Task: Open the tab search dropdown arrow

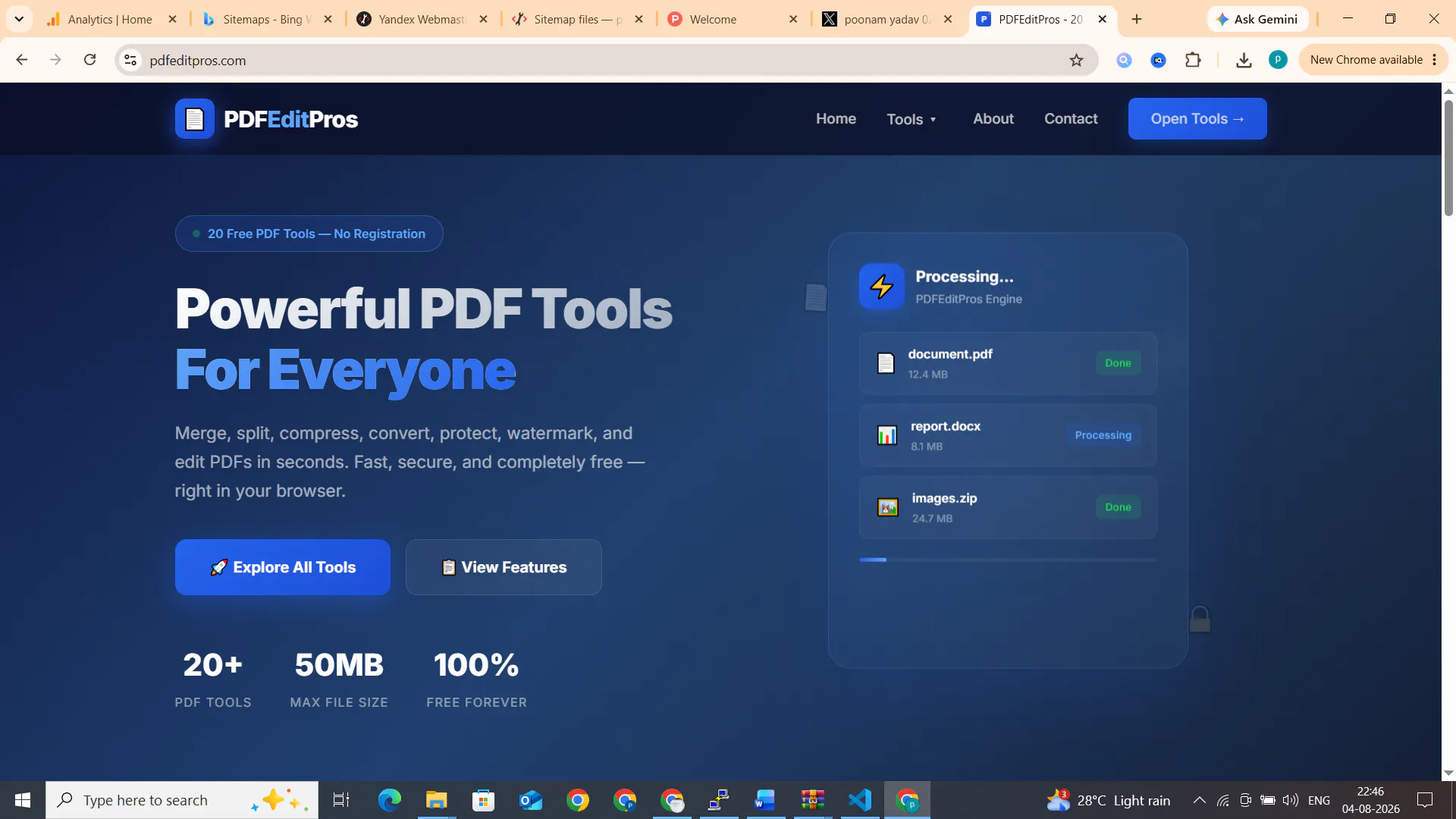Action: (x=19, y=19)
